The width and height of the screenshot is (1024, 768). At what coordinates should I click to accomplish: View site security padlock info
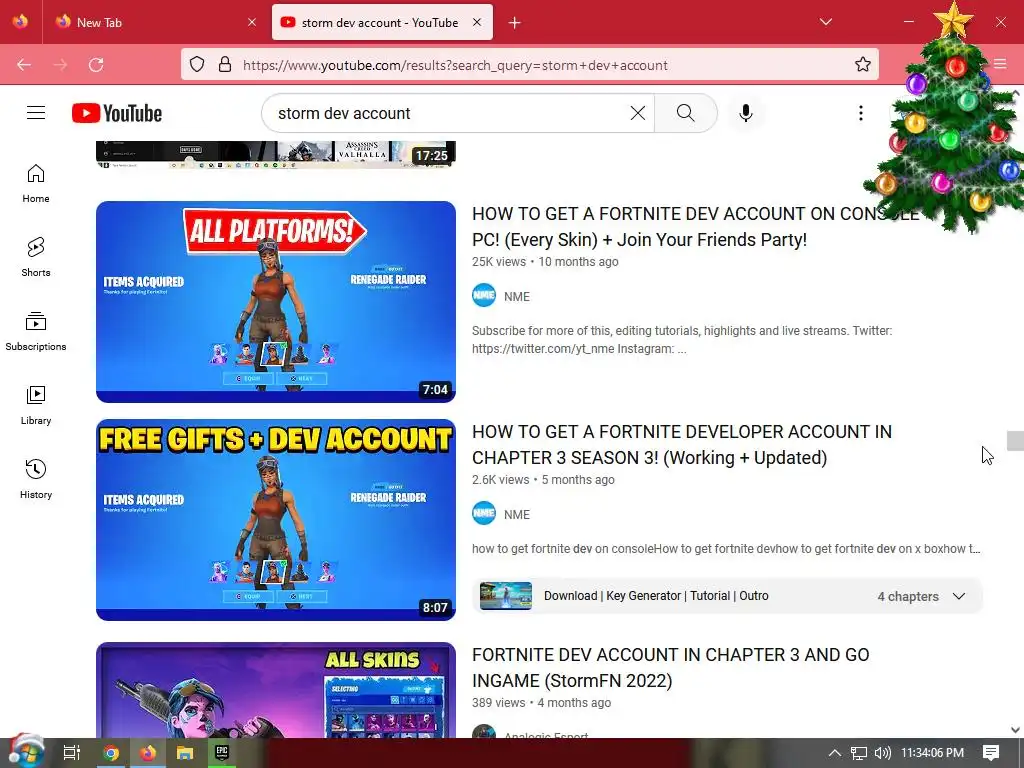point(225,65)
